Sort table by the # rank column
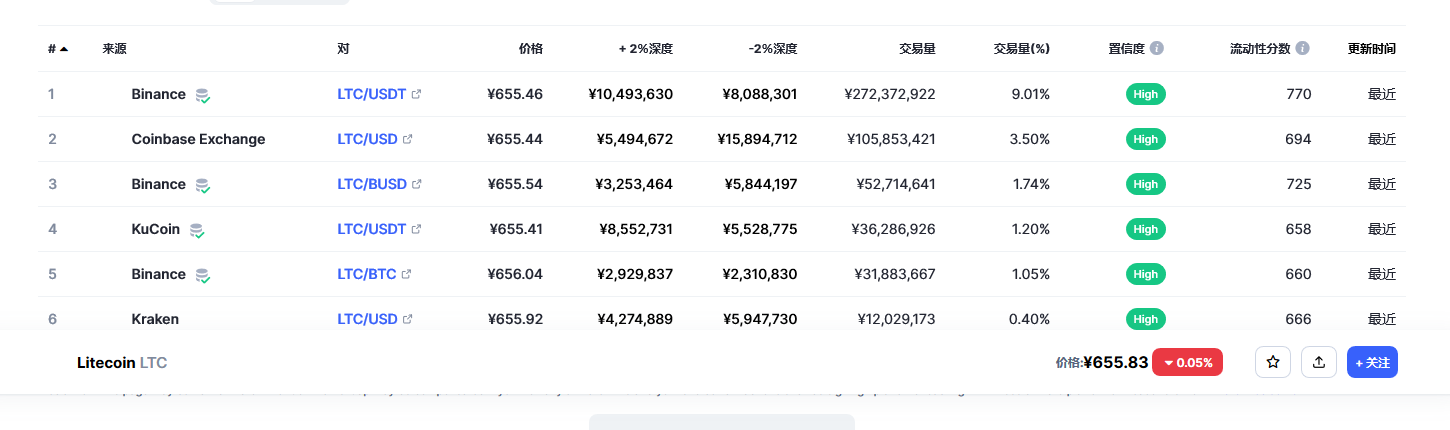This screenshot has height=430, width=1450. (57, 48)
